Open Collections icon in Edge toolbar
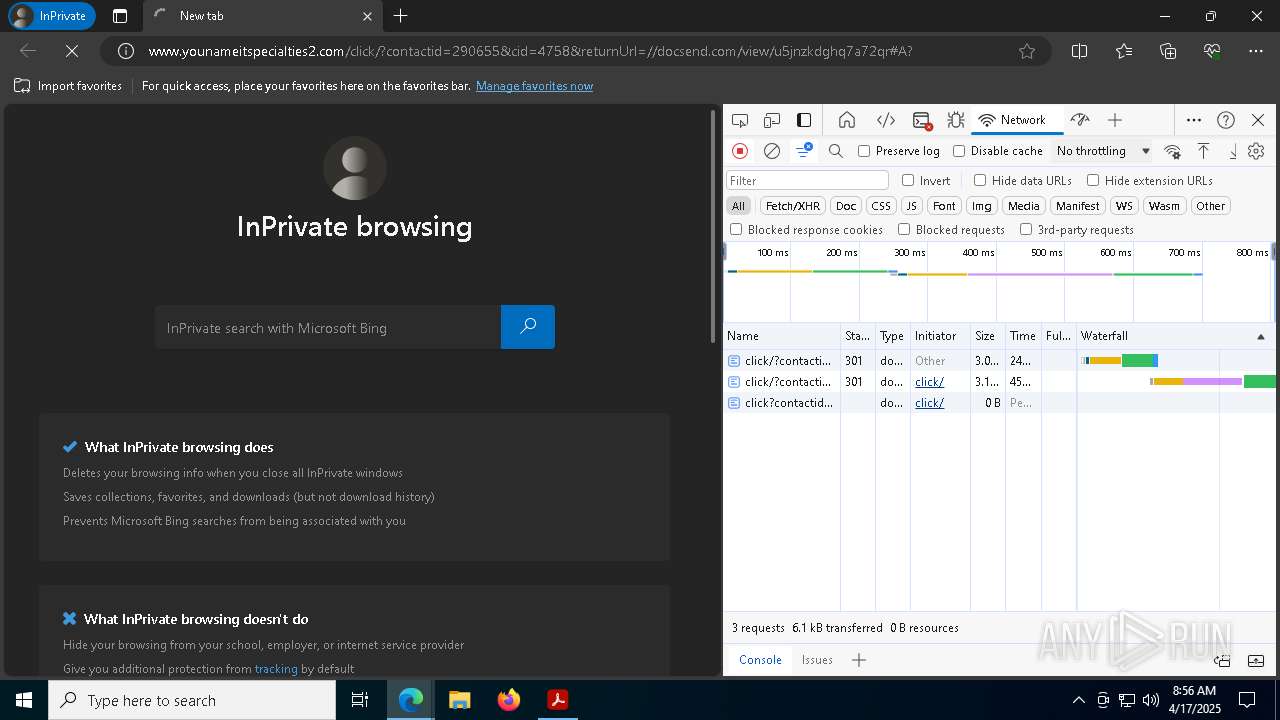1280x720 pixels. click(1168, 51)
